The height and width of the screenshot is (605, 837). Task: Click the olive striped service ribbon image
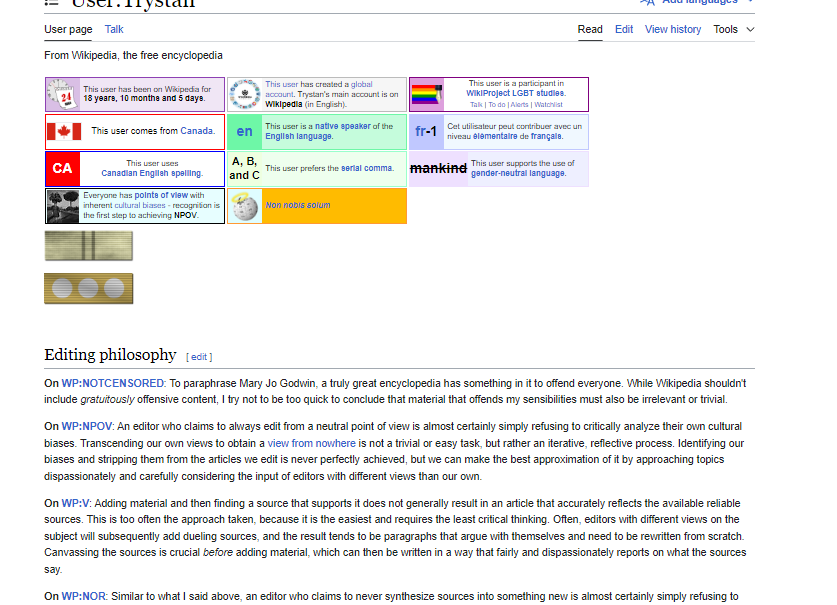89,246
